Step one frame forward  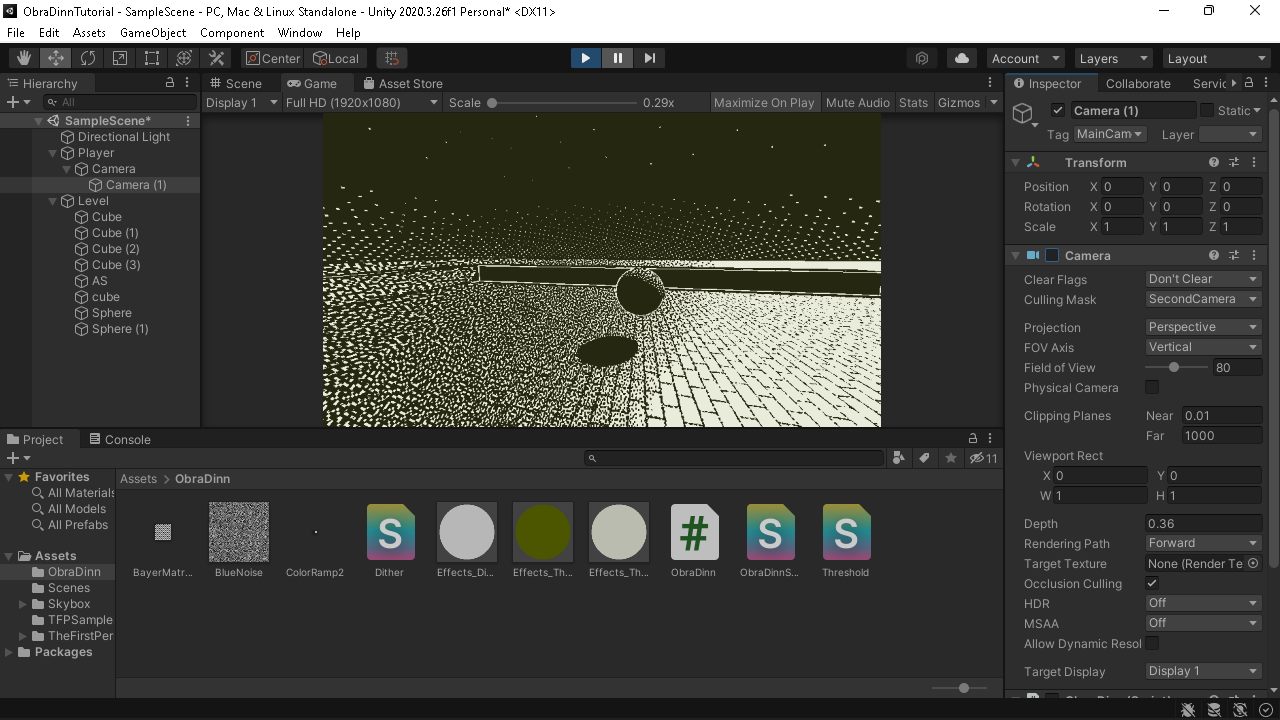(x=650, y=58)
